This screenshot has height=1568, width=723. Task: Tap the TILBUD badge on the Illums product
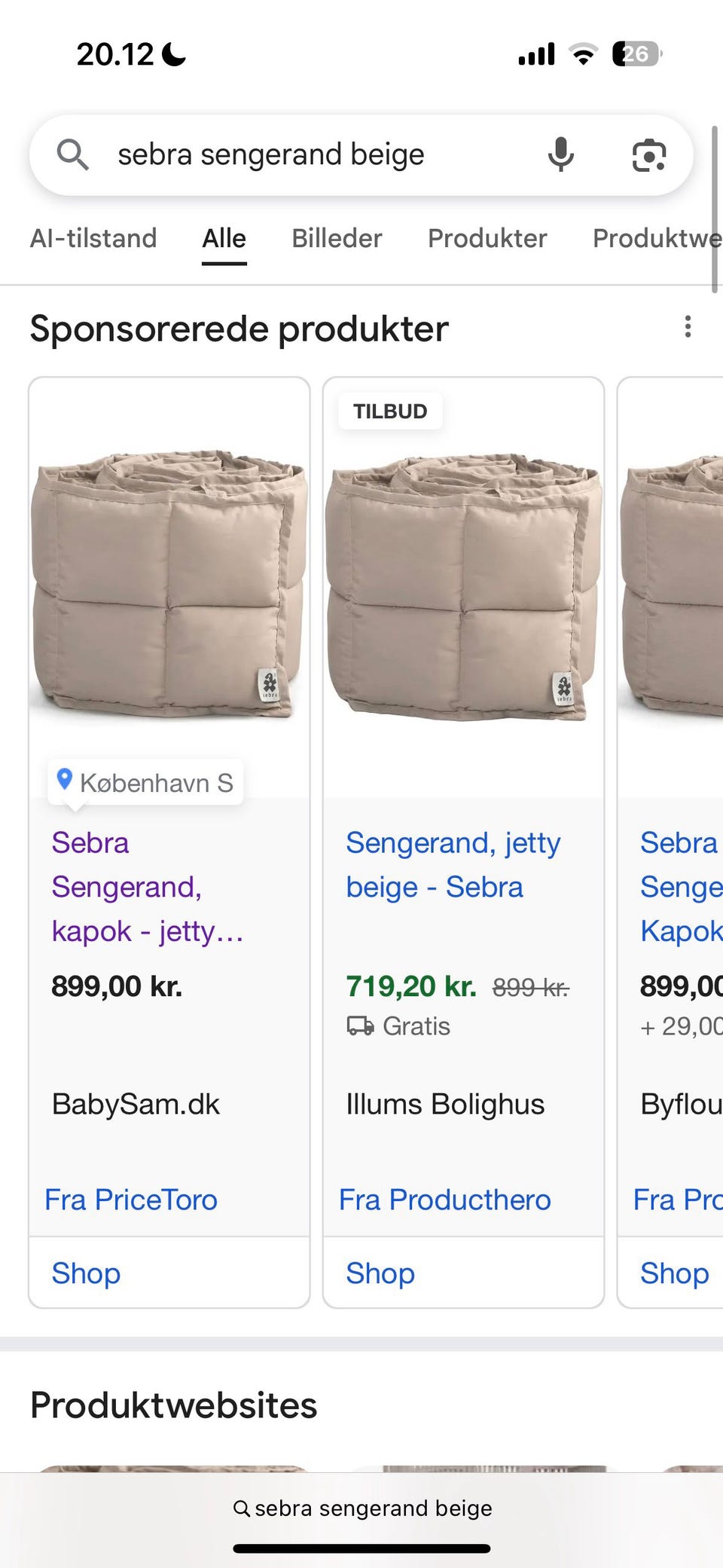pyautogui.click(x=390, y=411)
